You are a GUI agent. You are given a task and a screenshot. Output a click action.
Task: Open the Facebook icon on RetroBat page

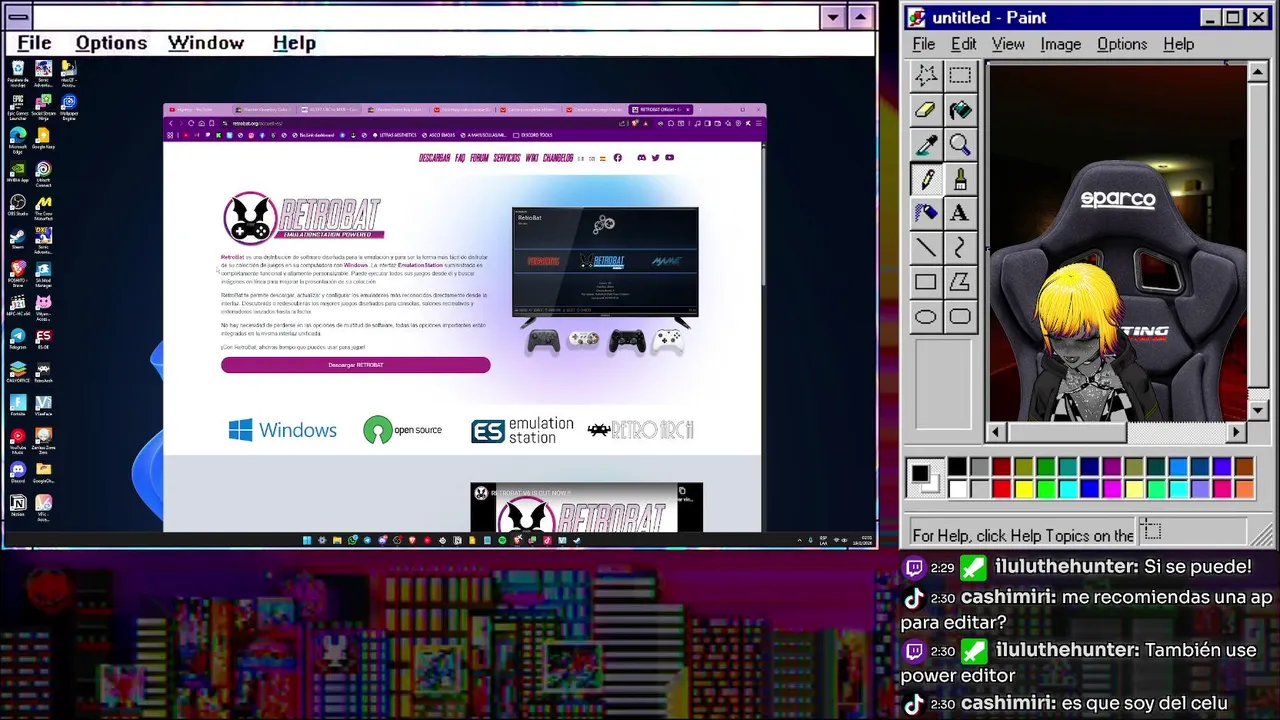617,157
